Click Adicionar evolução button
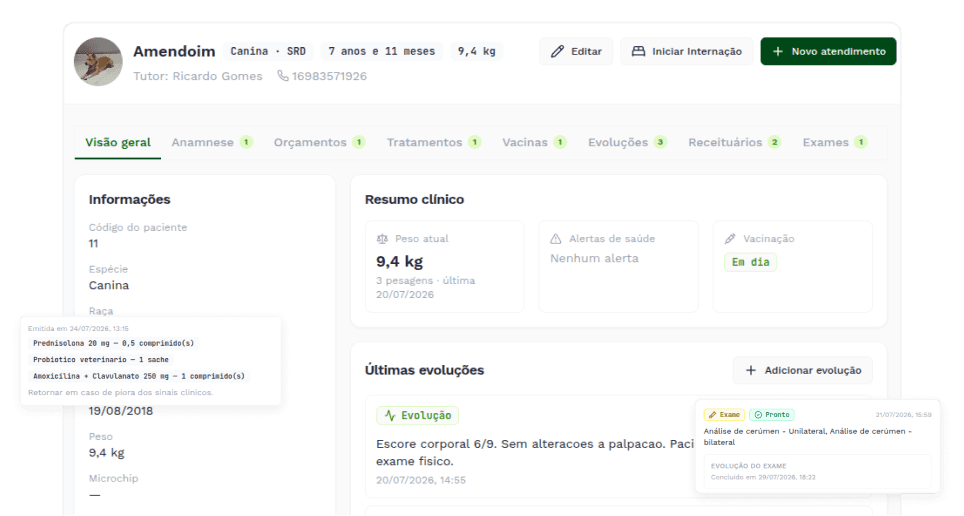The height and width of the screenshot is (516, 964). pyautogui.click(x=802, y=370)
